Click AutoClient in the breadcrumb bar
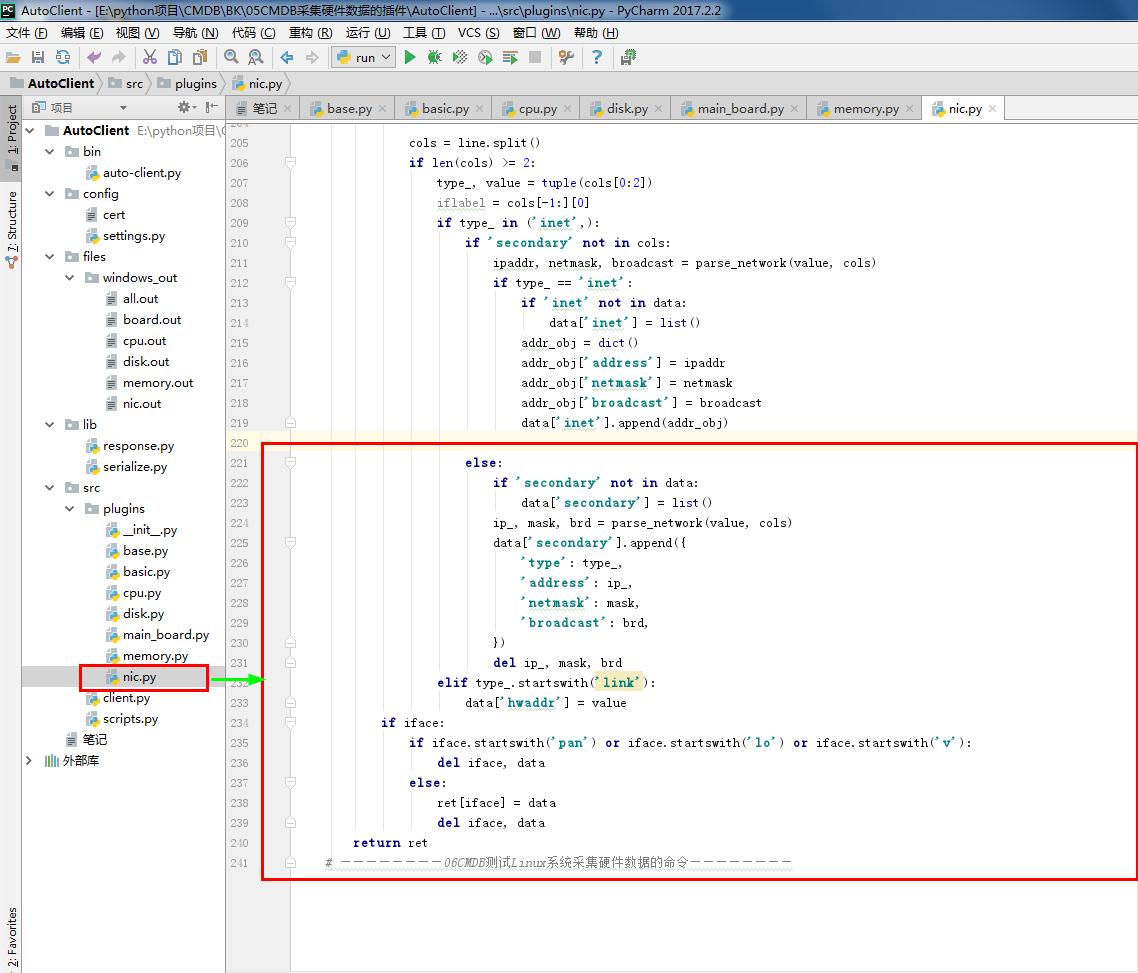The width and height of the screenshot is (1138, 973). tap(61, 83)
